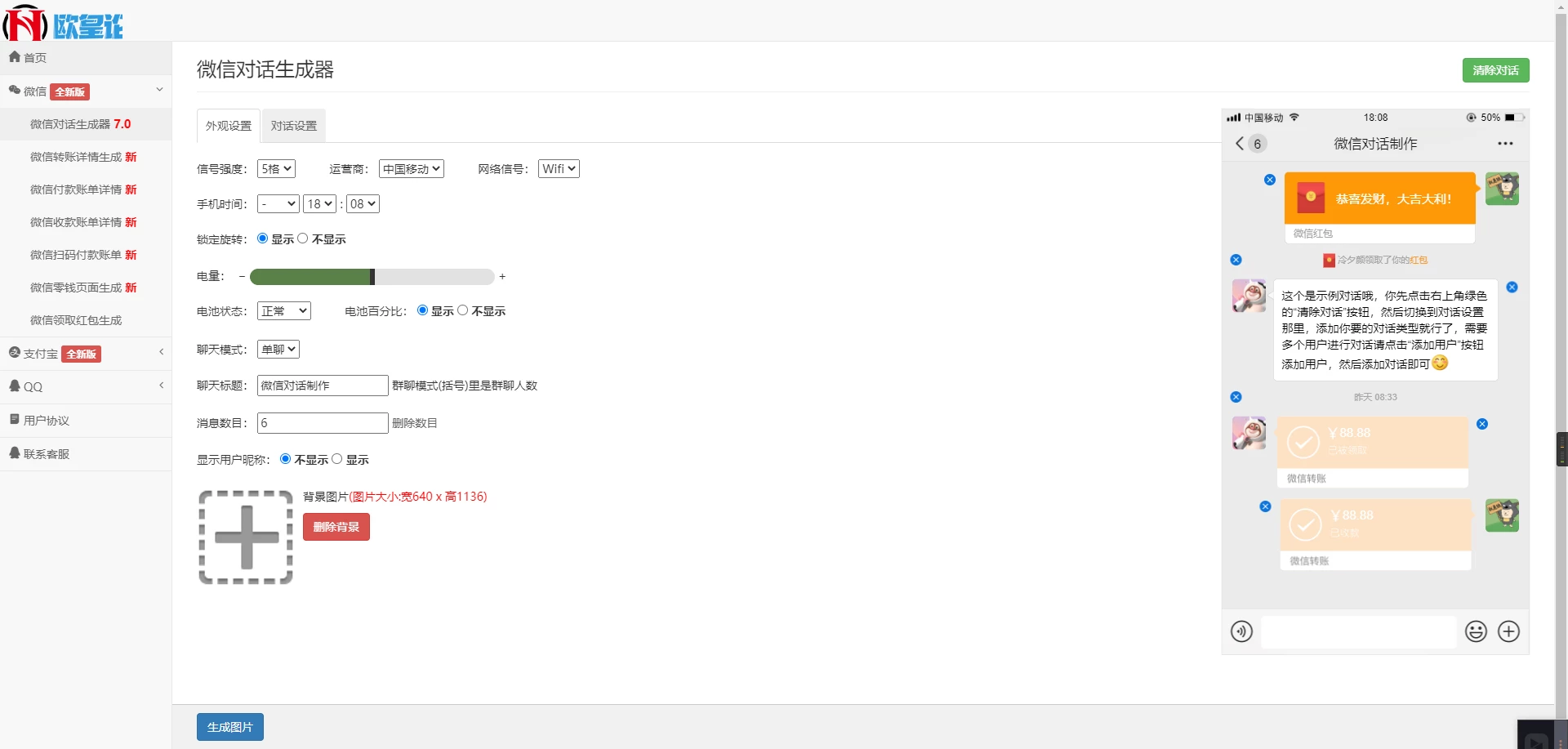Click the home icon labeled 首页
Image resolution: width=1568 pixels, height=749 pixels.
point(28,58)
